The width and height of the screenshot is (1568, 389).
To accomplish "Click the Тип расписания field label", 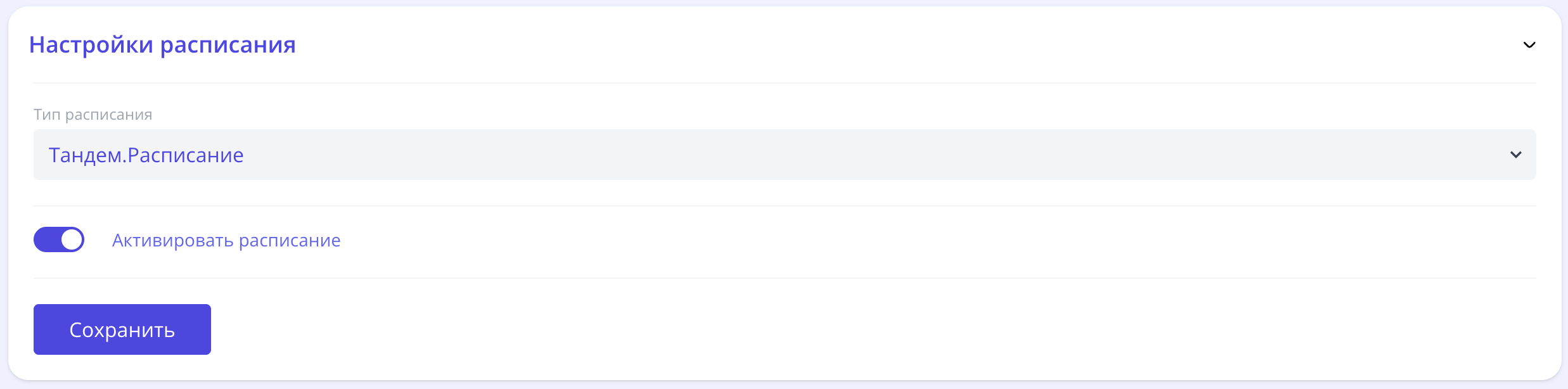I will [x=93, y=115].
